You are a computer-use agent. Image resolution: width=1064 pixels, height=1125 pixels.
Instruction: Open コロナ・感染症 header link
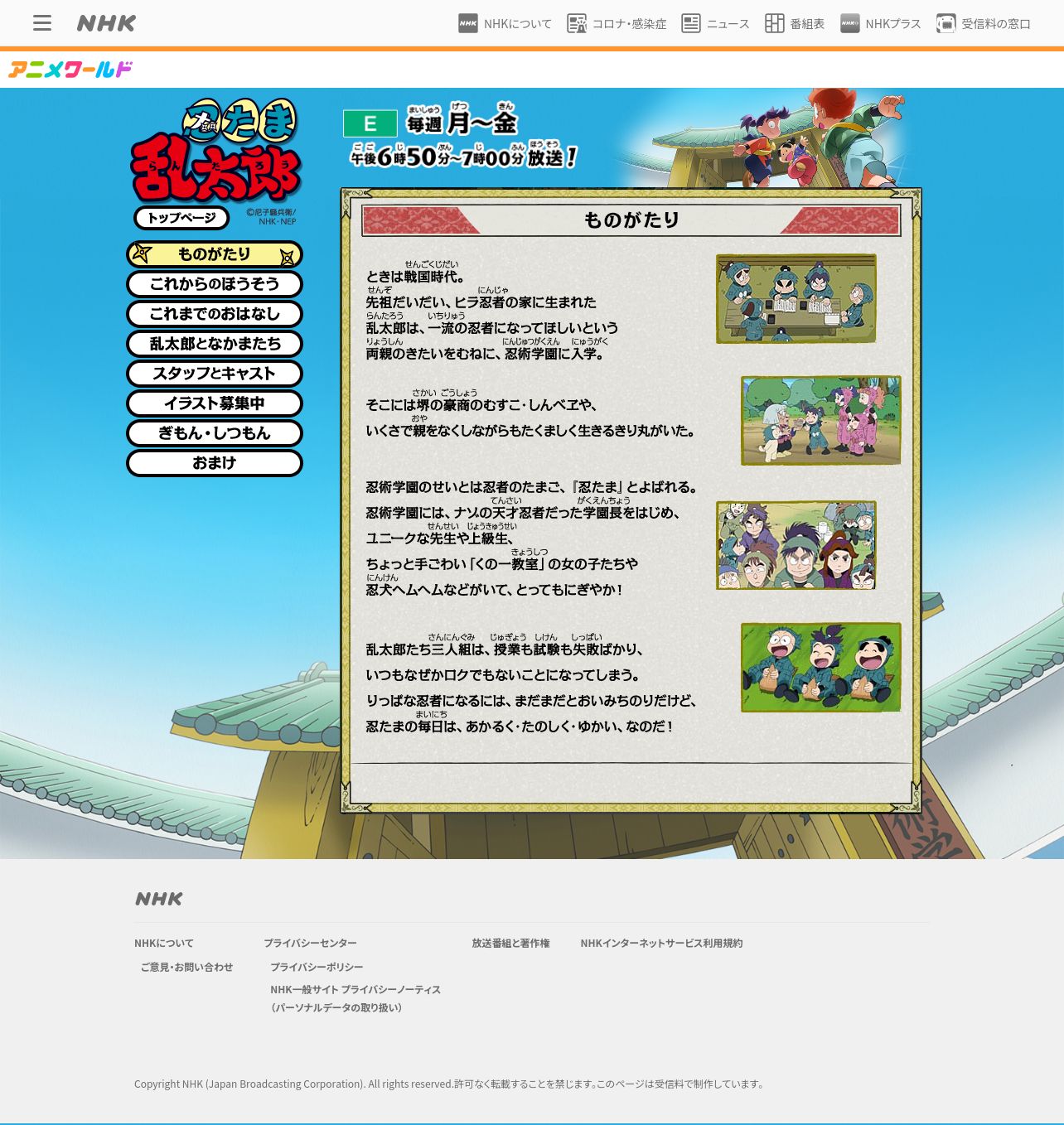(x=617, y=23)
